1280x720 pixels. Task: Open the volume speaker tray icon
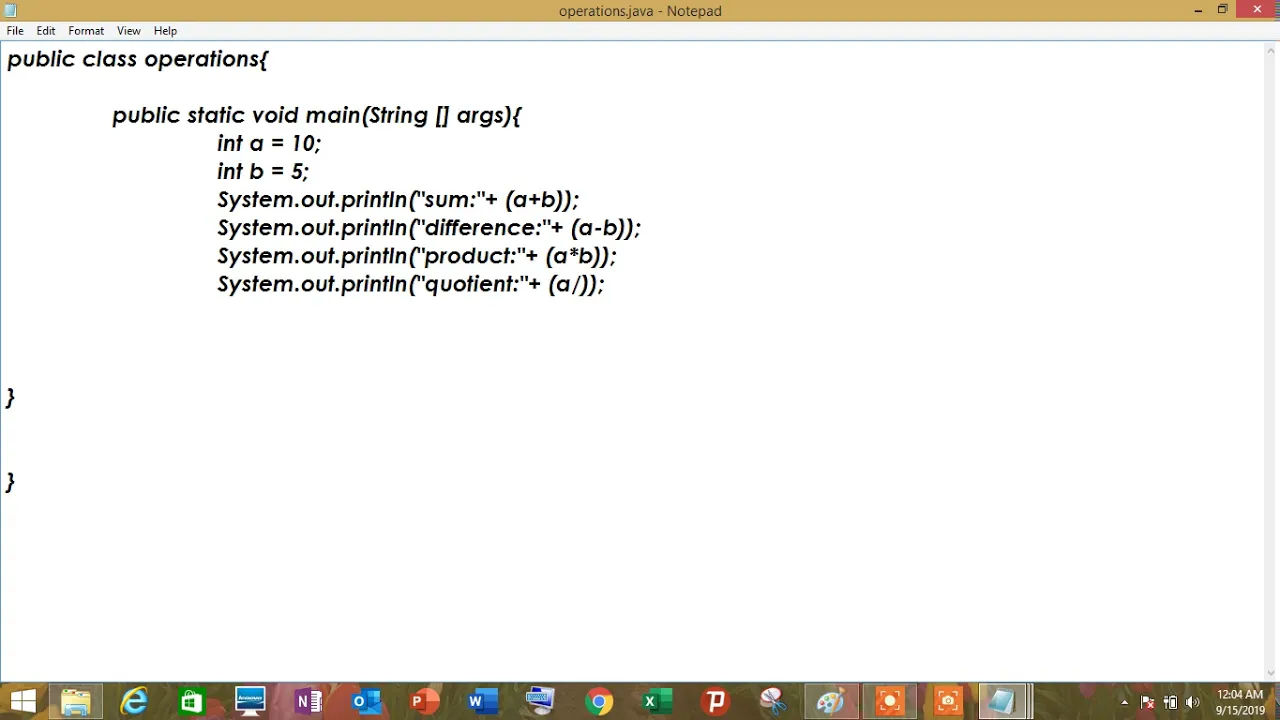[x=1192, y=702]
